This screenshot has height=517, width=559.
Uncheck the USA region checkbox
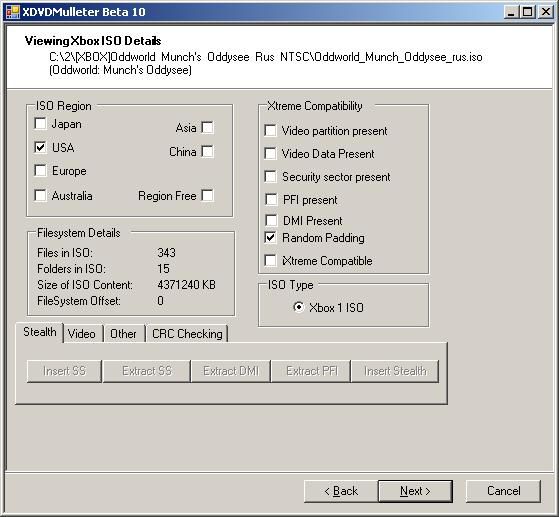pos(40,147)
